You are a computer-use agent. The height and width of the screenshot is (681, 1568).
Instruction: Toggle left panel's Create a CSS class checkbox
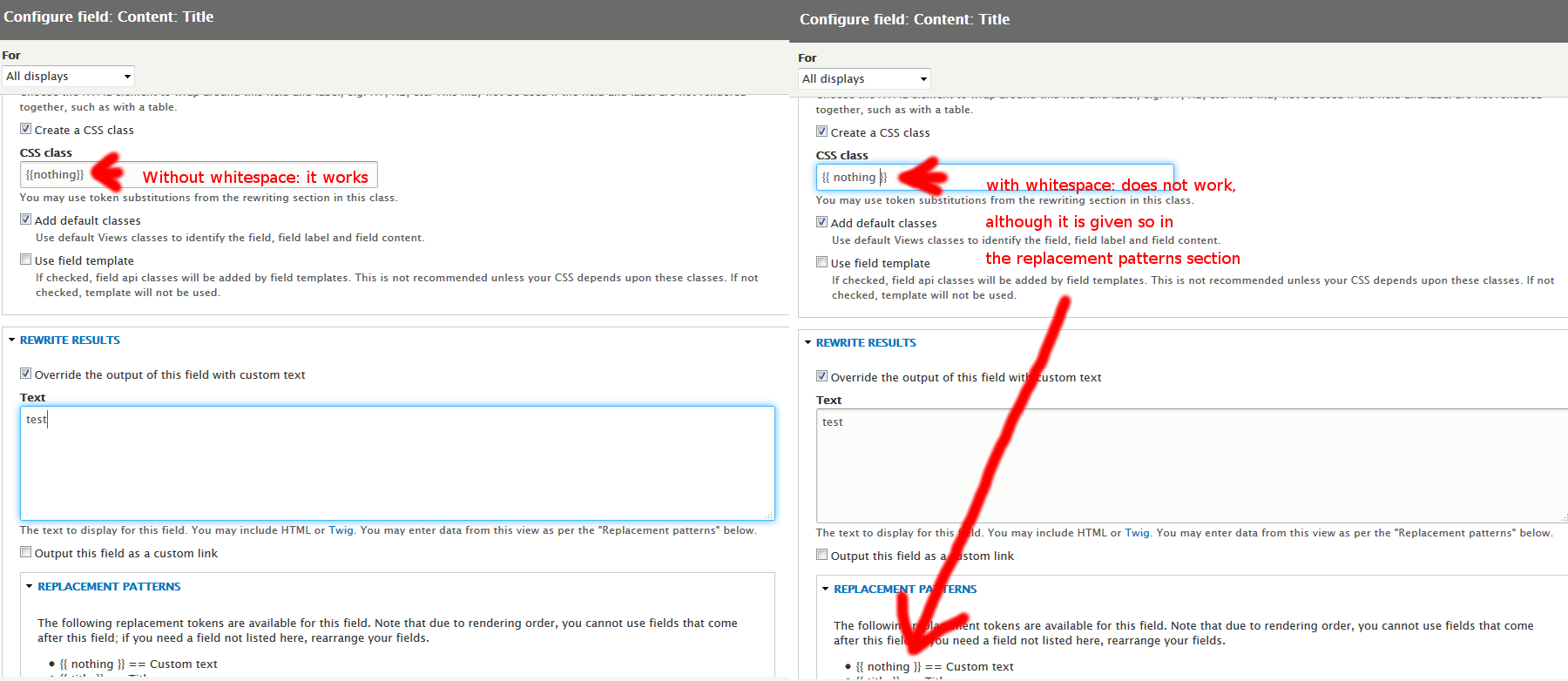[26, 129]
